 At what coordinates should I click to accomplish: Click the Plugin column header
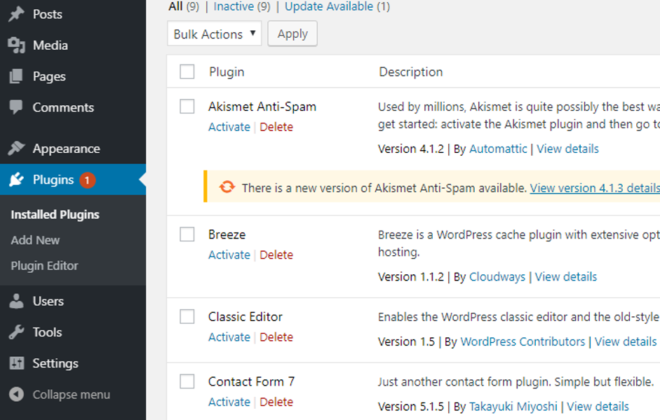coord(226,72)
